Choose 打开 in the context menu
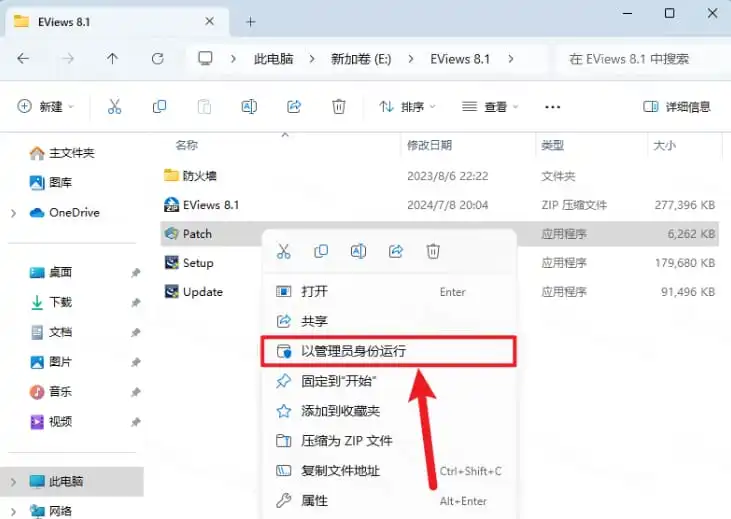The width and height of the screenshot is (731, 519). click(x=389, y=291)
